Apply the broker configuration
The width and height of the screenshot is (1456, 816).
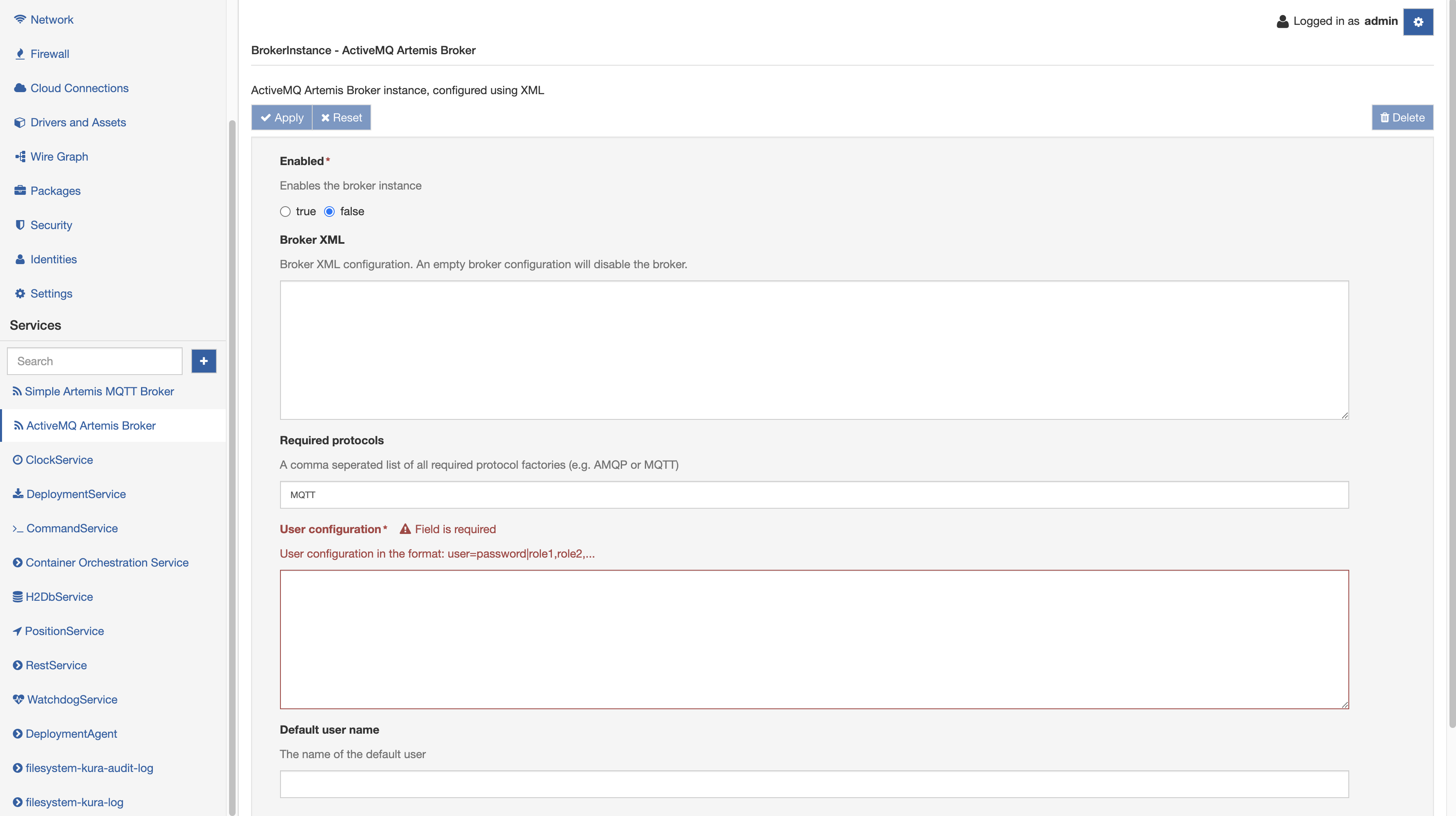point(282,117)
